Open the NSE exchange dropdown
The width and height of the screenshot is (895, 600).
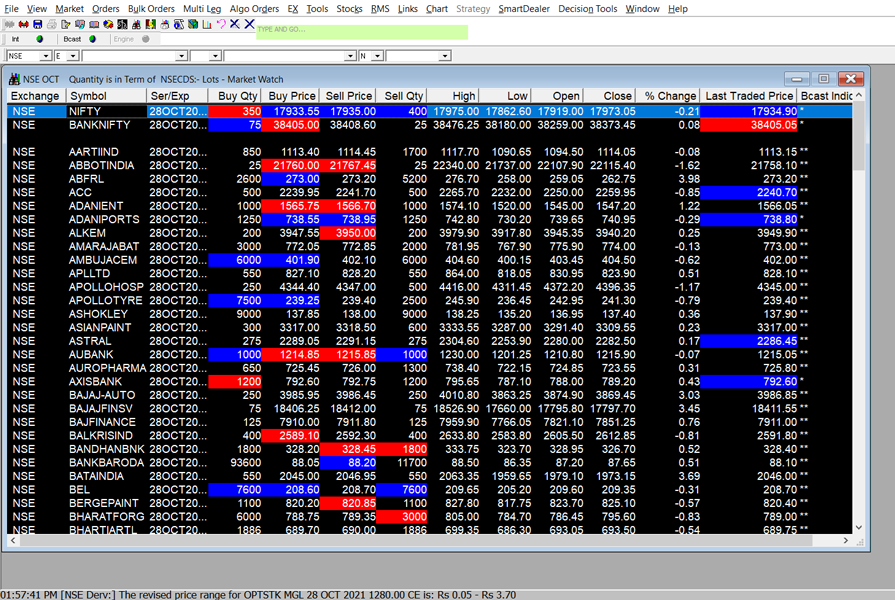46,56
